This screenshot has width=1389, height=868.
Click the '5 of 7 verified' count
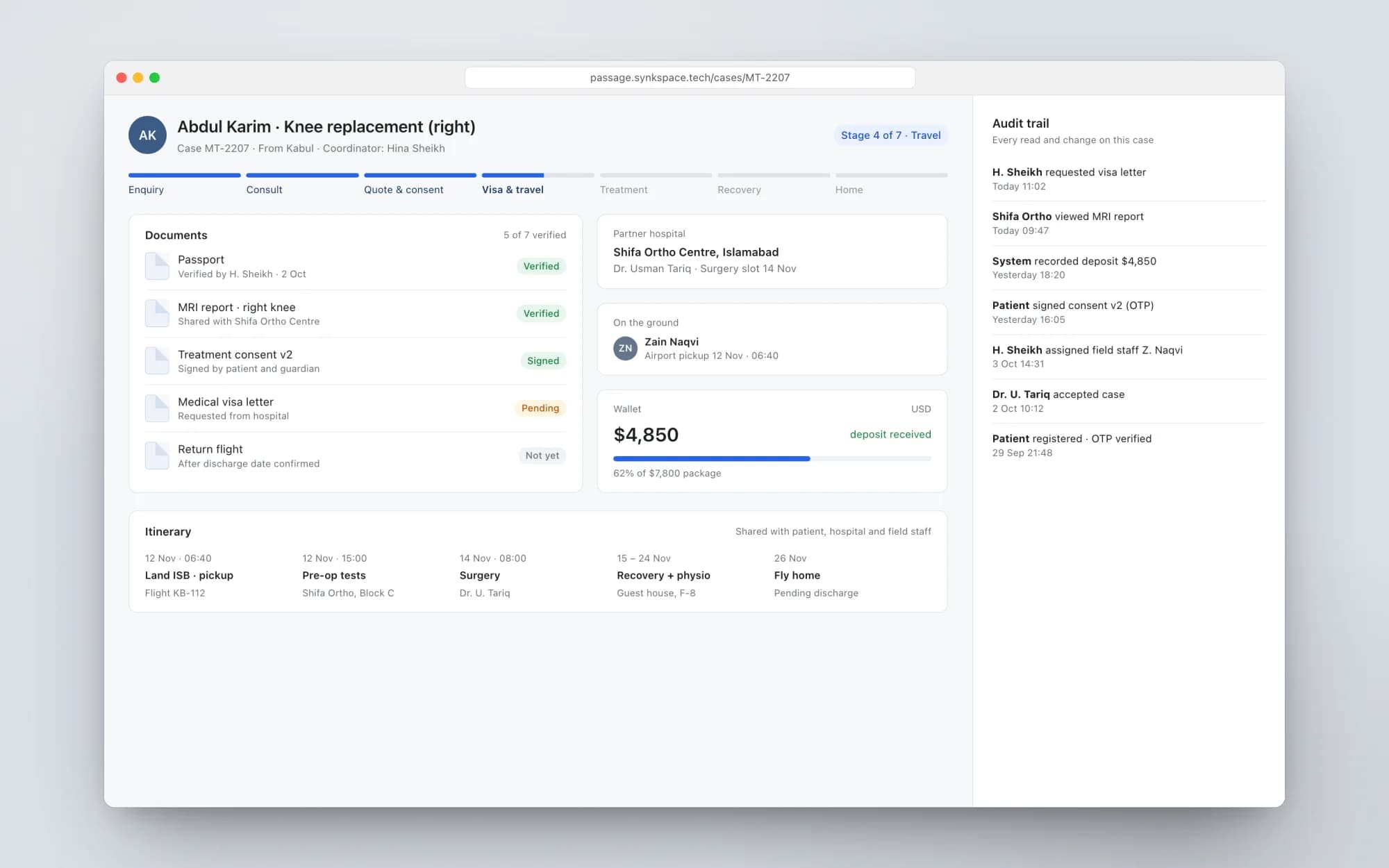click(535, 235)
